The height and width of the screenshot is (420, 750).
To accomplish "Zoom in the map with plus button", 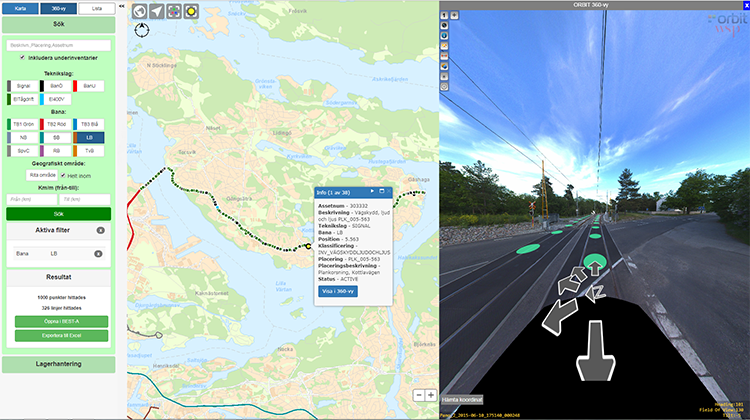I will pyautogui.click(x=430, y=395).
